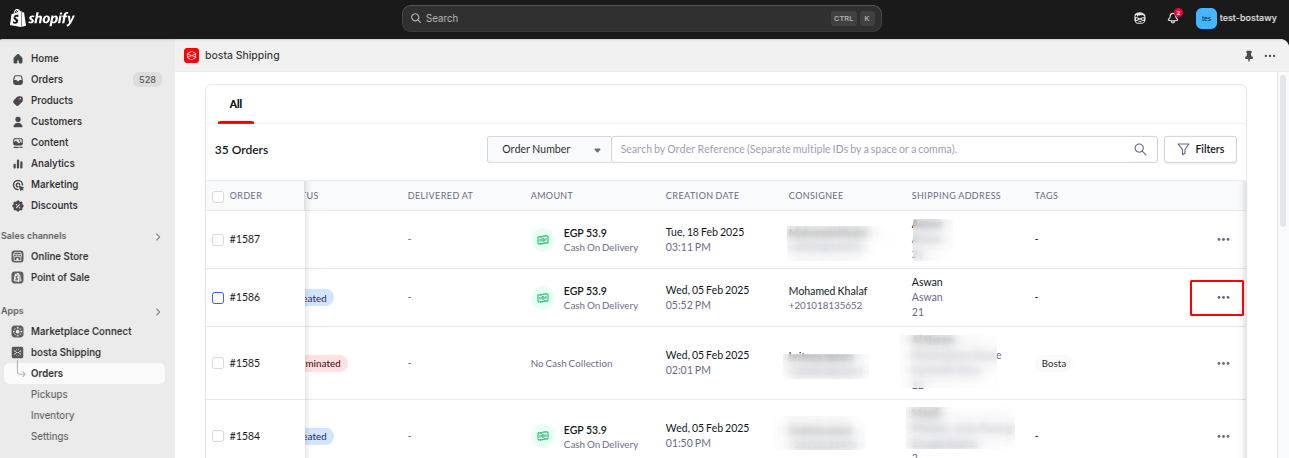Select the All tab

click(x=236, y=104)
